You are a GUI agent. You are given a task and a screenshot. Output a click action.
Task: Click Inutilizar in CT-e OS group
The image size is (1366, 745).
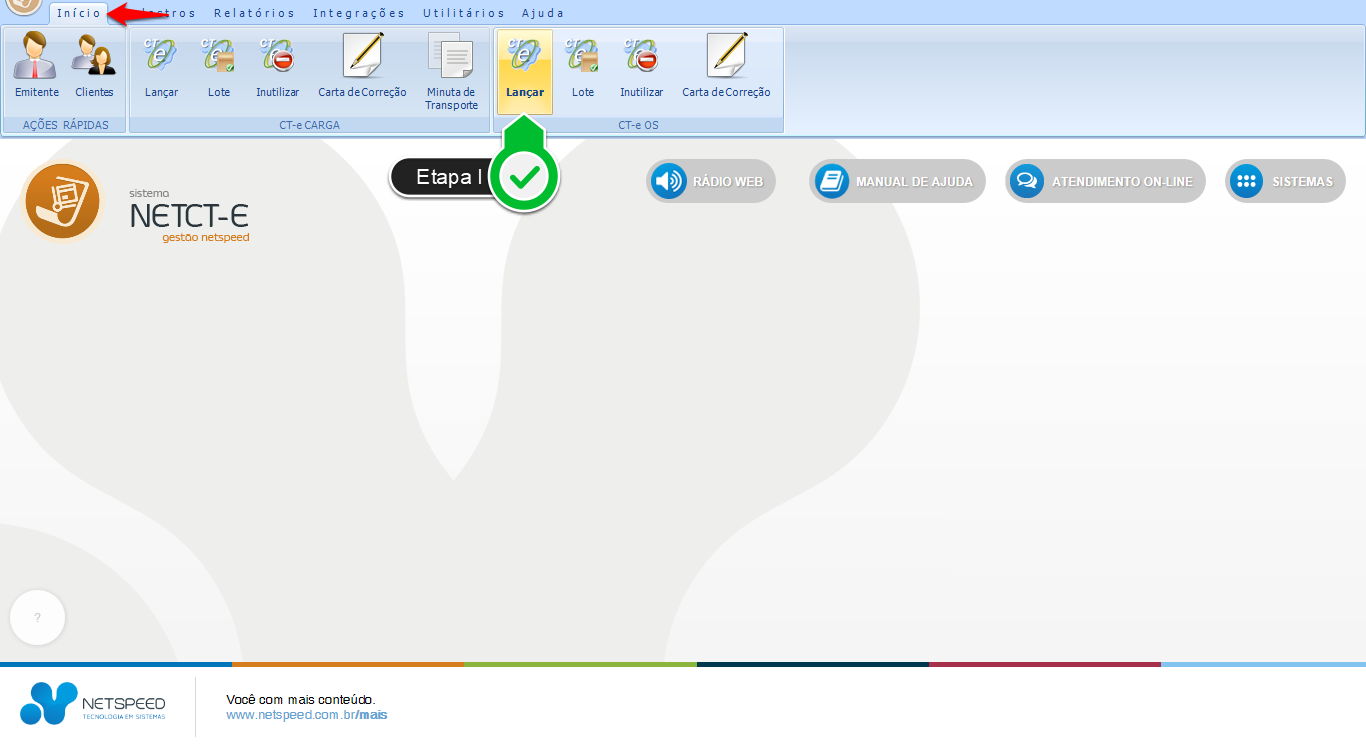(x=641, y=66)
